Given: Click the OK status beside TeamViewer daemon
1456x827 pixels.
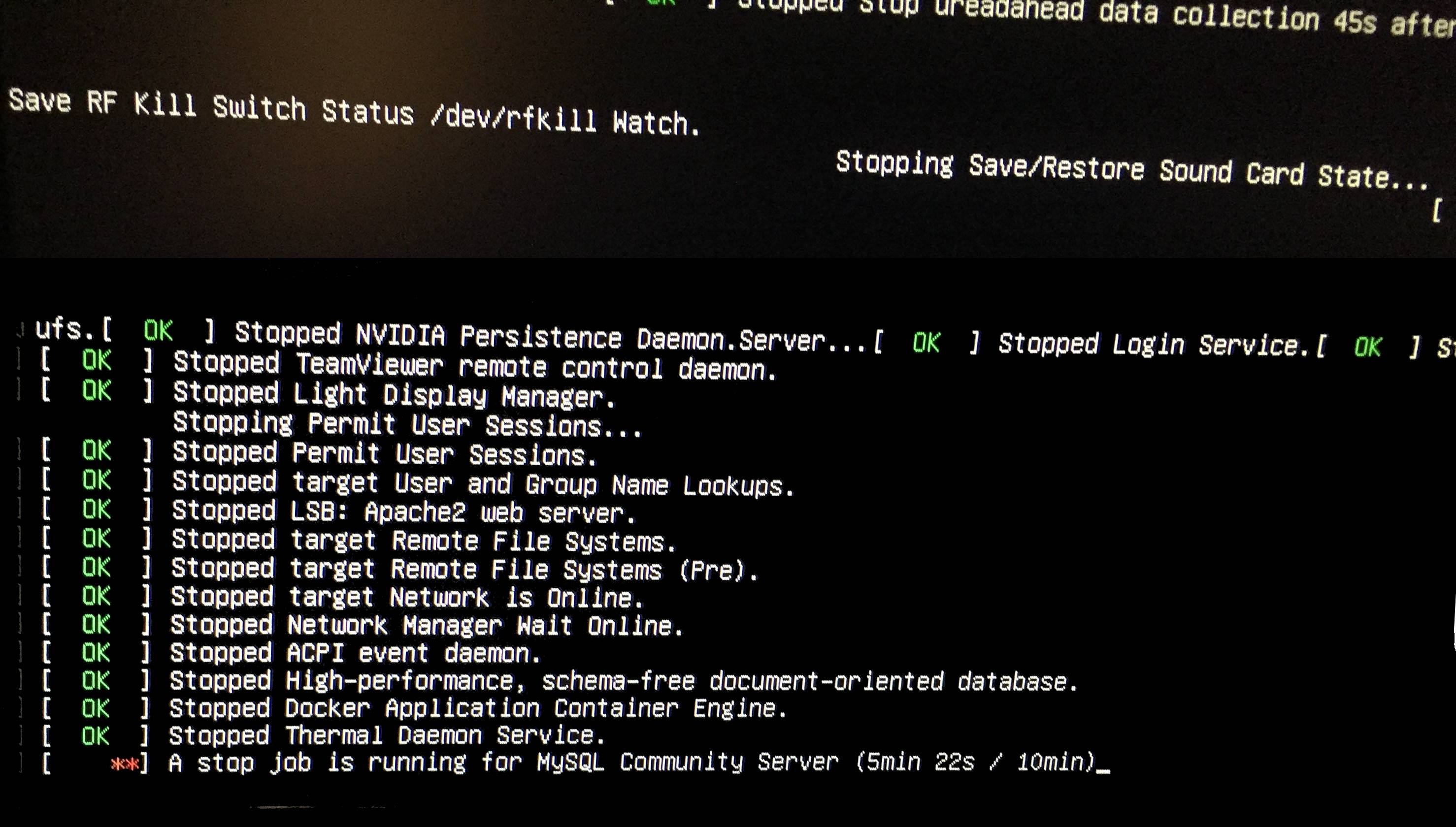Looking at the screenshot, I should 97,361.
